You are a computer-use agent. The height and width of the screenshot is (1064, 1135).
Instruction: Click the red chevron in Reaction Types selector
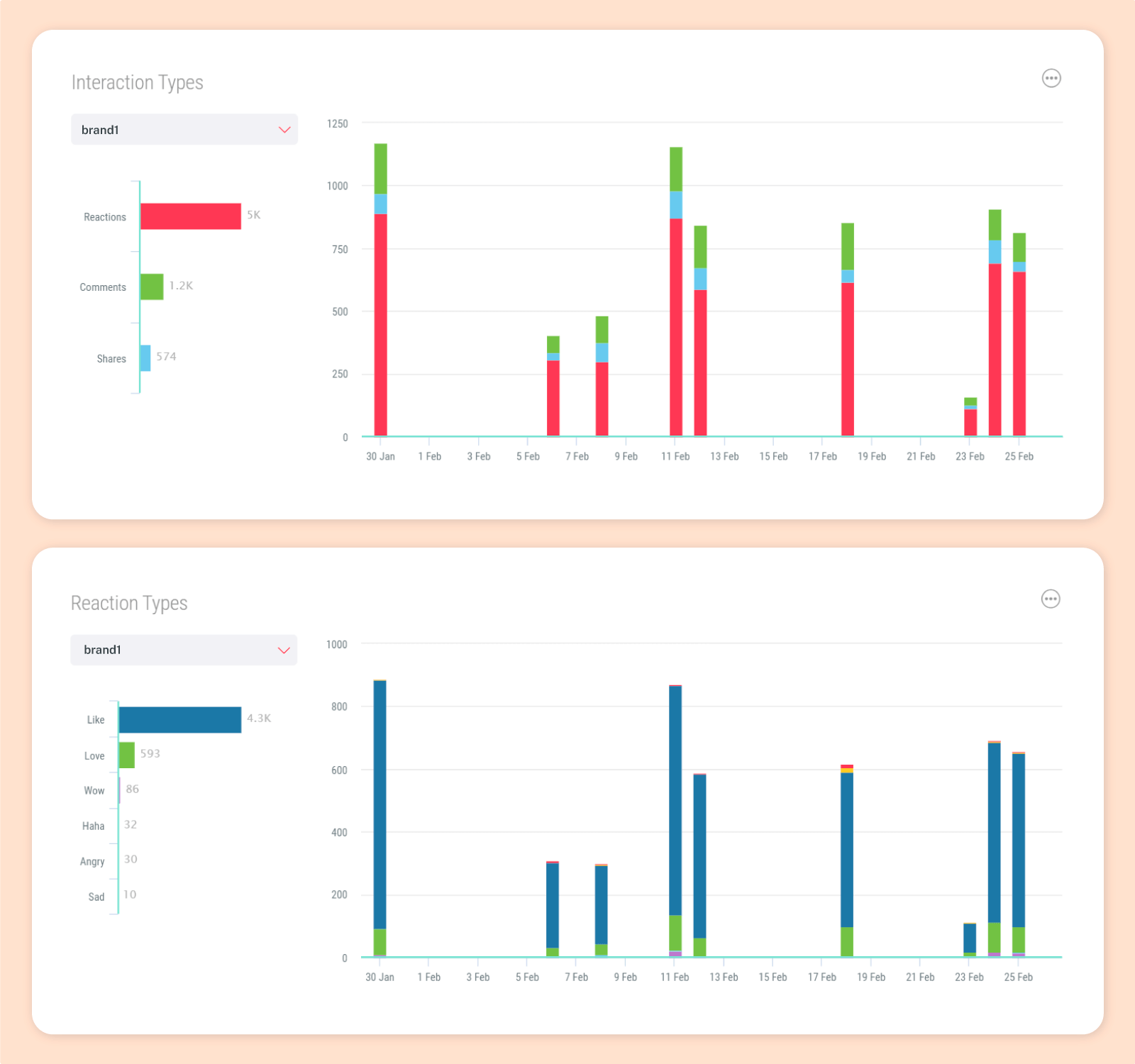click(284, 650)
